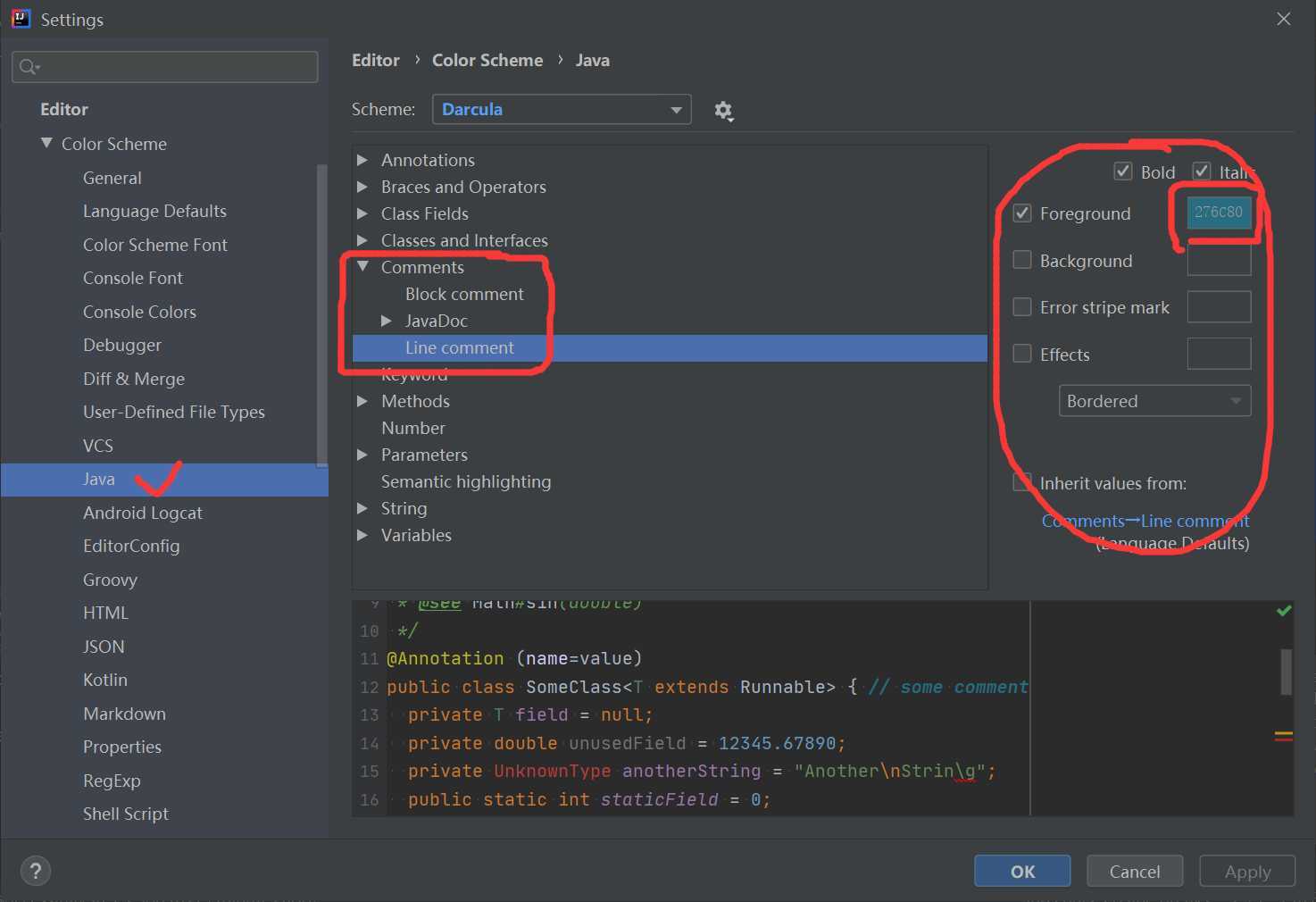Open JSON color settings
Viewport: 1316px width, 902px height.
tap(104, 647)
